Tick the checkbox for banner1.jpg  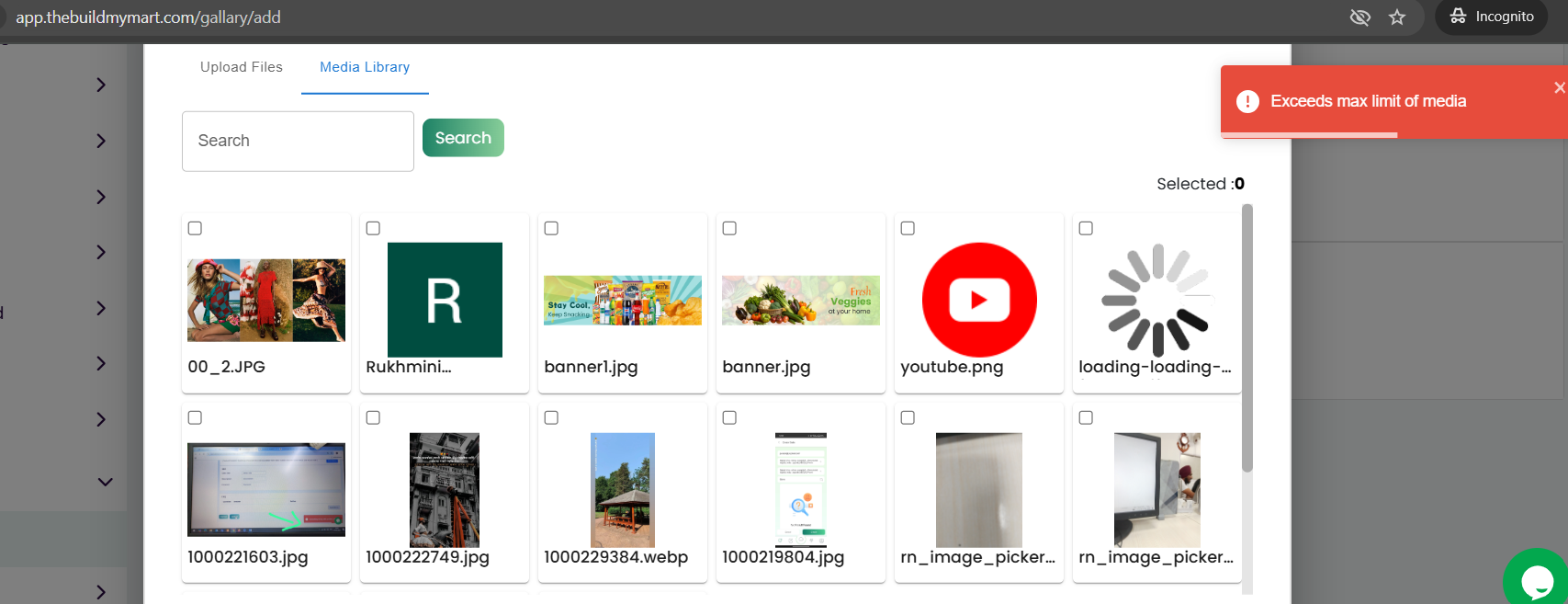551,228
